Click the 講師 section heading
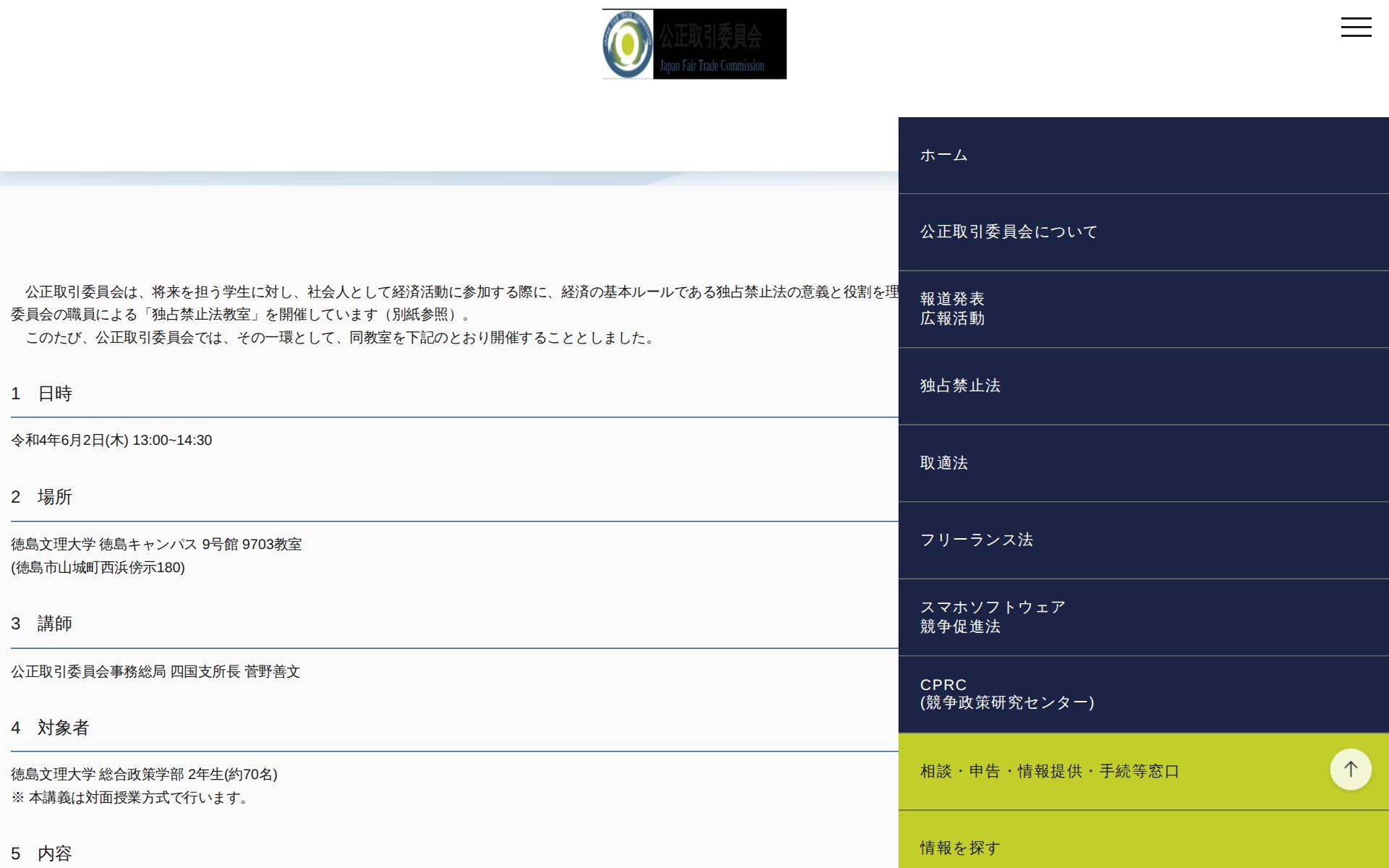The image size is (1389, 868). click(x=41, y=624)
